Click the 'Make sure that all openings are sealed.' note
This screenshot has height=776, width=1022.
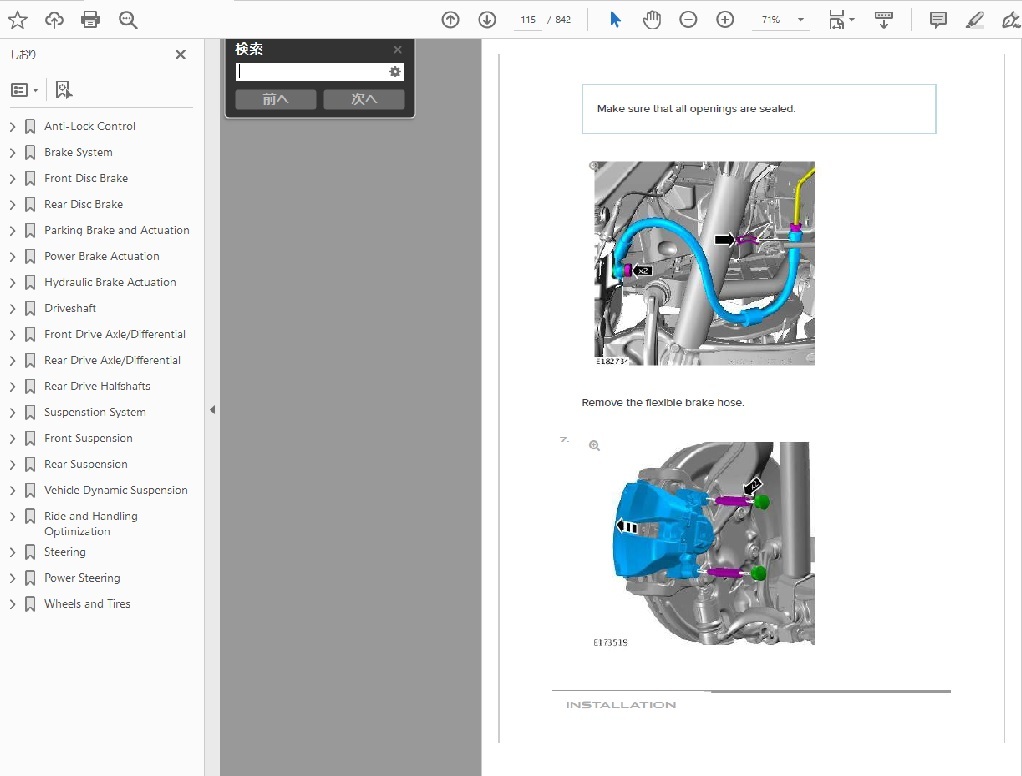pyautogui.click(x=696, y=109)
